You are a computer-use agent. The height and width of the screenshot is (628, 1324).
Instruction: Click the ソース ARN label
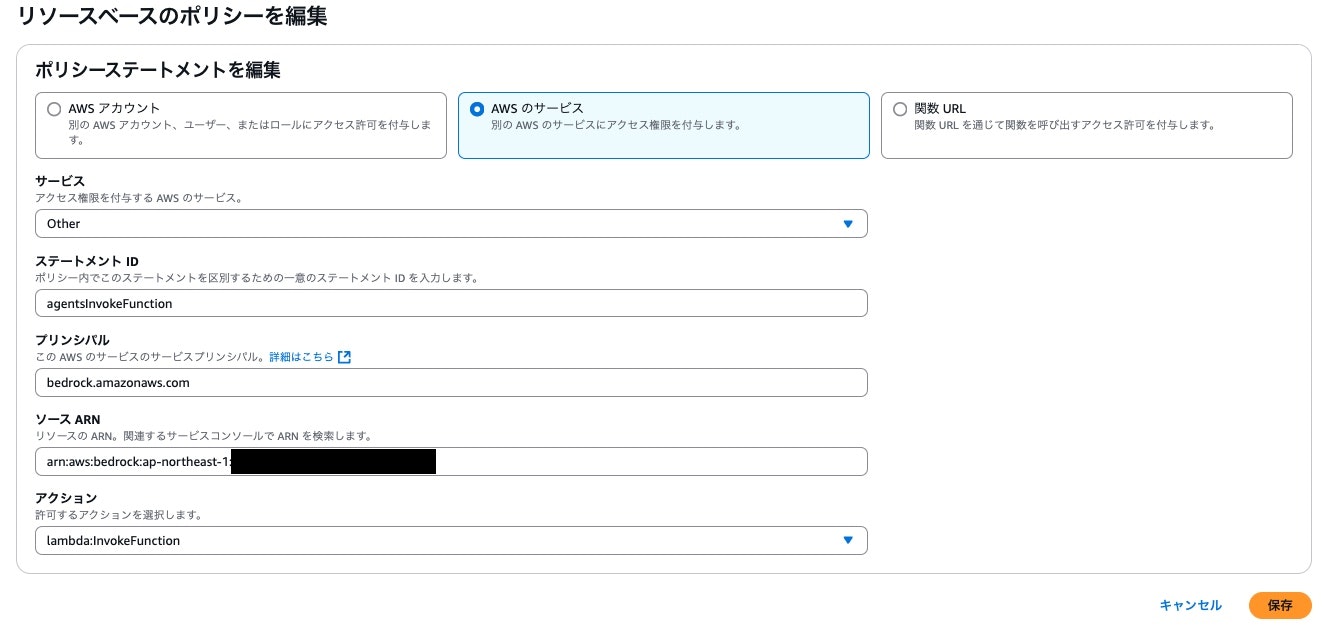[68, 420]
